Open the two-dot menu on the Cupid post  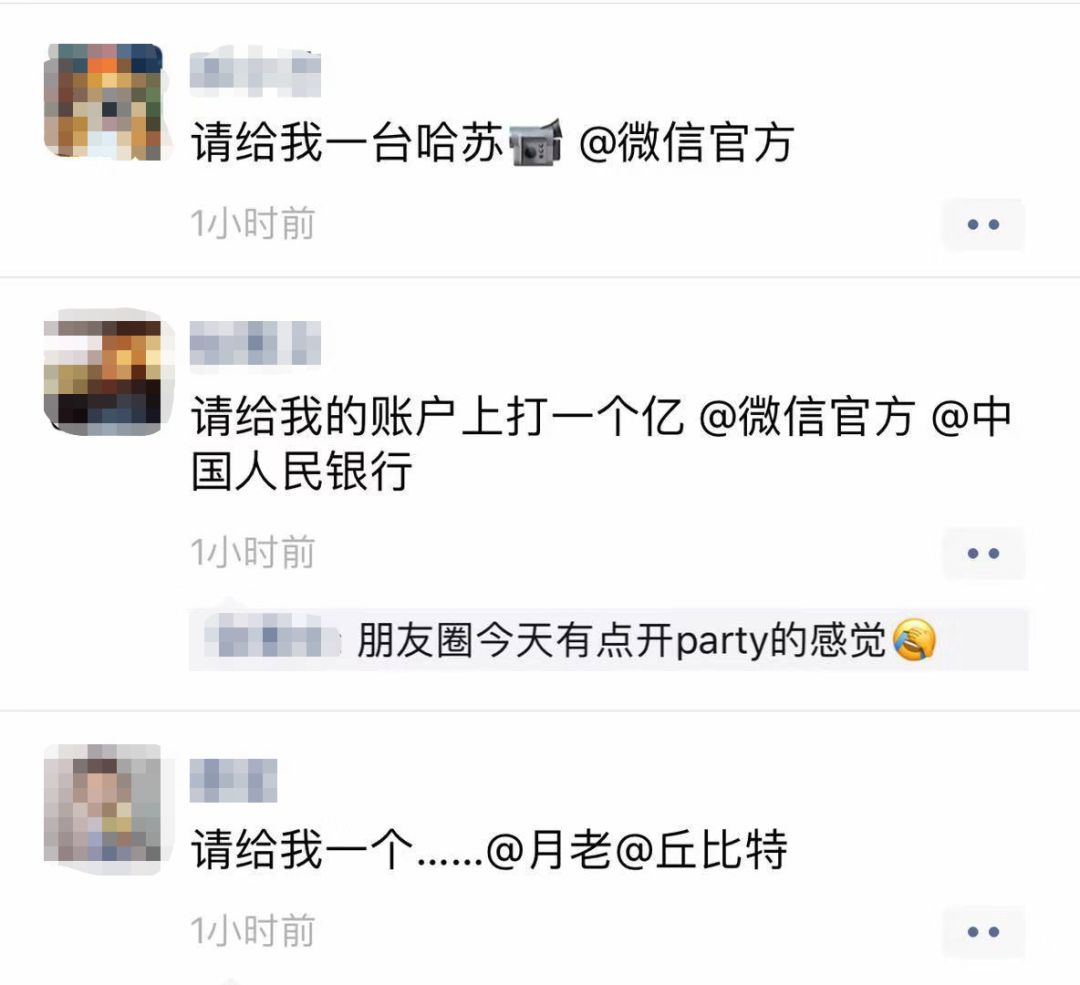(983, 932)
